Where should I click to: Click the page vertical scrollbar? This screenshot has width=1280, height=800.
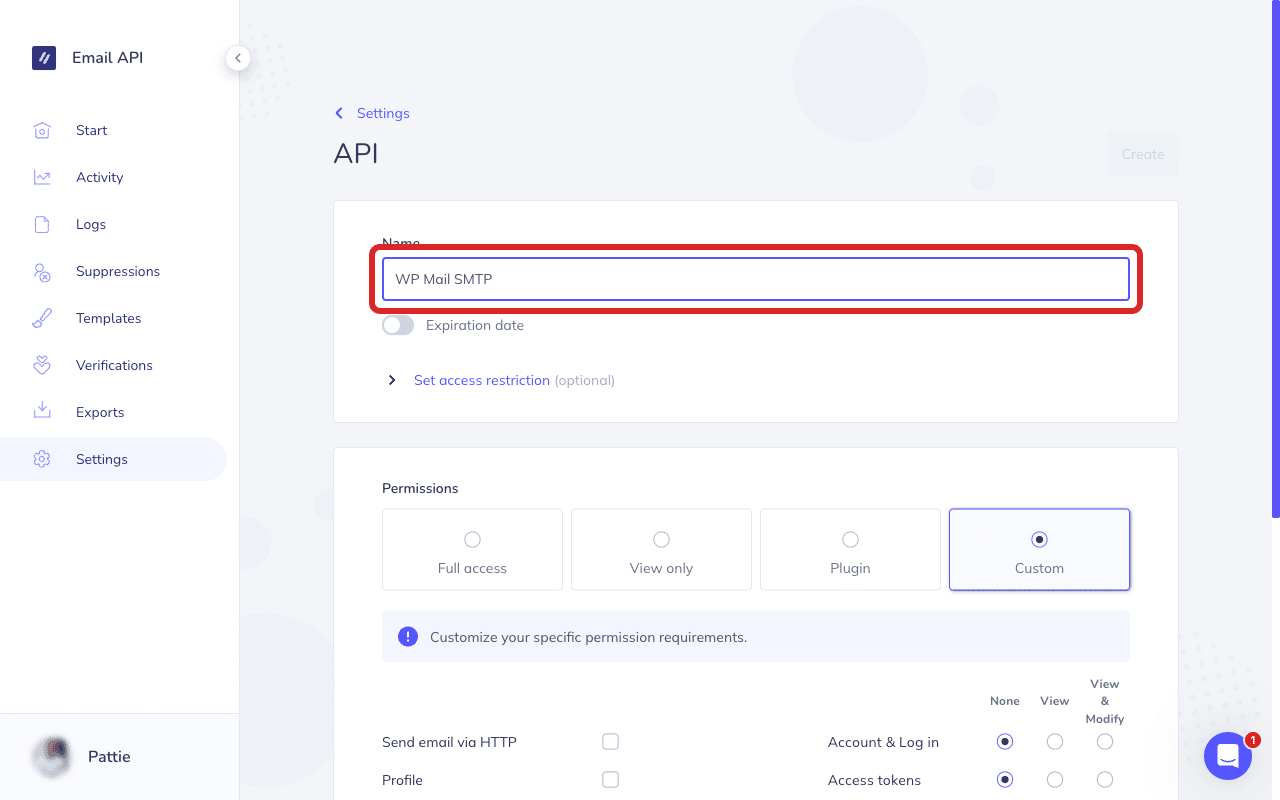click(x=1275, y=260)
